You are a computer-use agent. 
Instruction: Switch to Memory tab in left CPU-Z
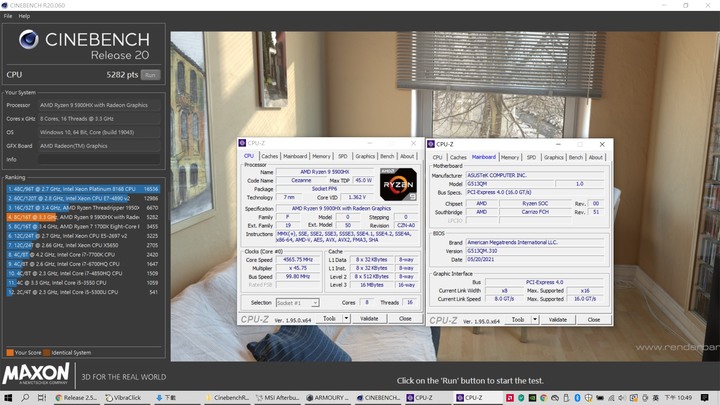[321, 156]
